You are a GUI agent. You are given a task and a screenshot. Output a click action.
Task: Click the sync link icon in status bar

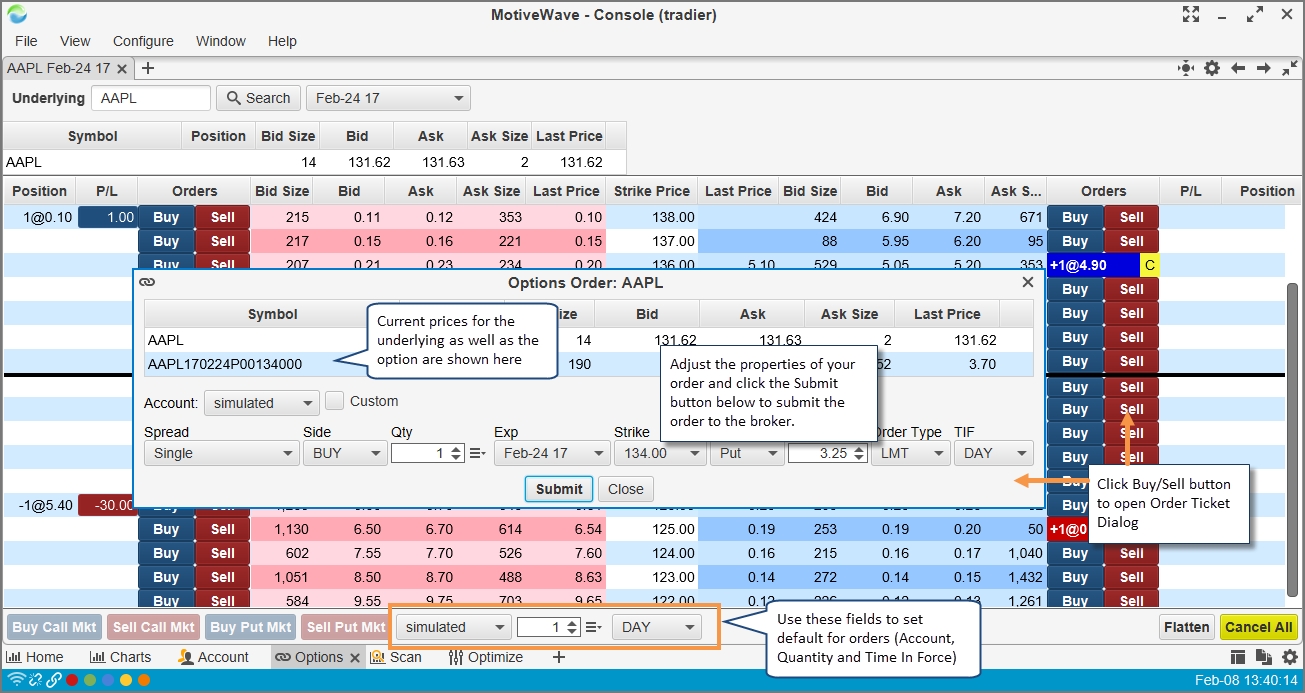point(35,680)
